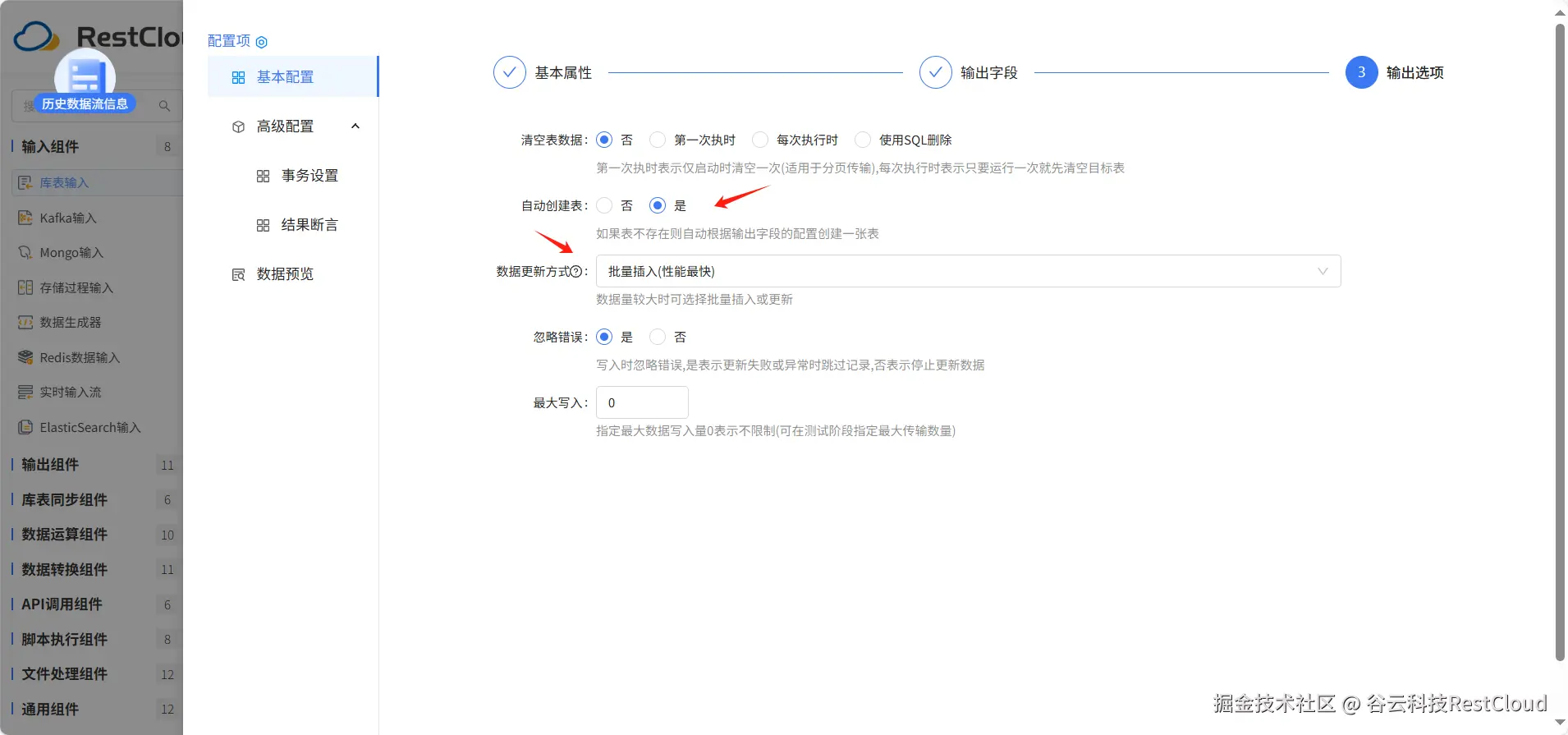The image size is (1568, 735).
Task: Click the 最大写入 input field
Action: 642,402
